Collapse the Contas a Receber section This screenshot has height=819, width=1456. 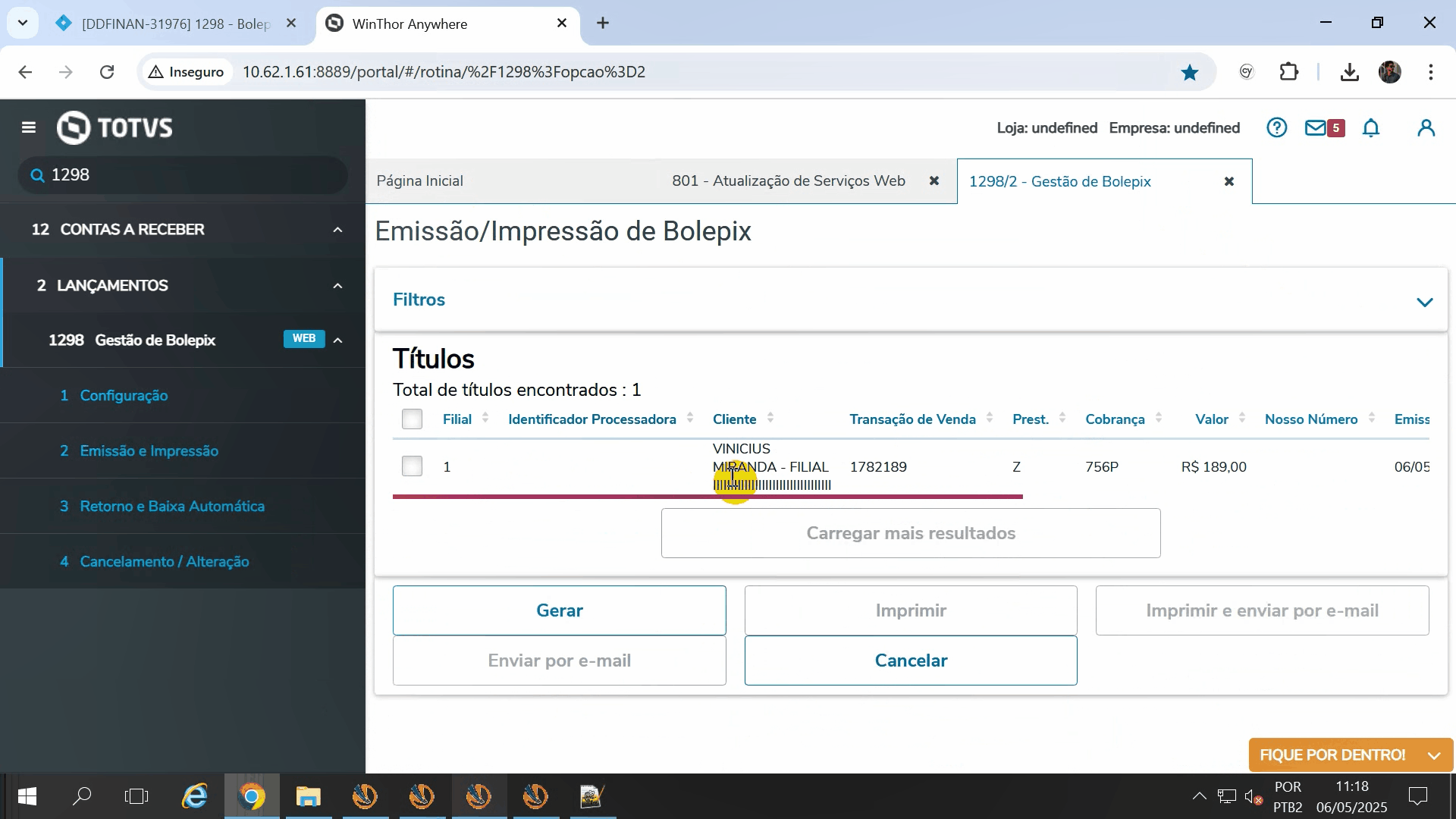coord(337,230)
